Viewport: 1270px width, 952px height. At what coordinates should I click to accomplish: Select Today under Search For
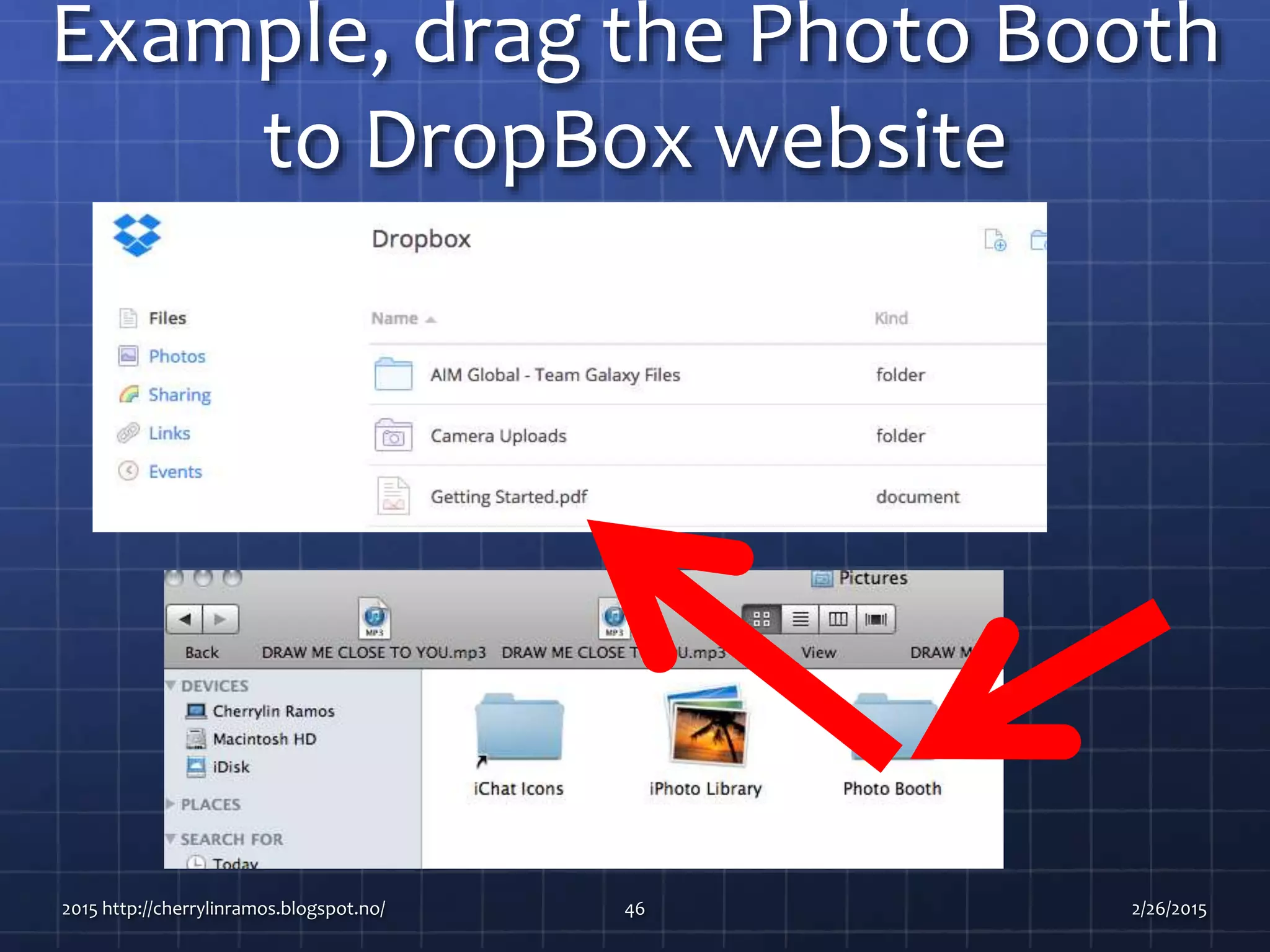235,862
